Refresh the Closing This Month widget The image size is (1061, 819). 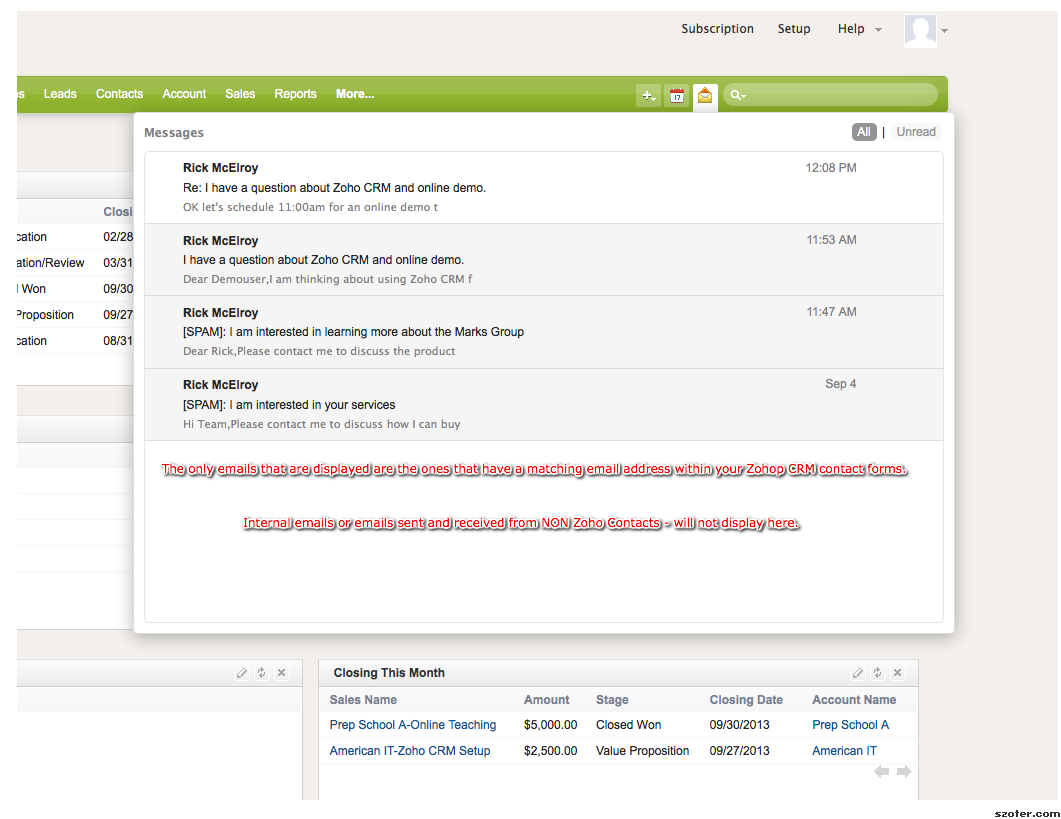878,673
